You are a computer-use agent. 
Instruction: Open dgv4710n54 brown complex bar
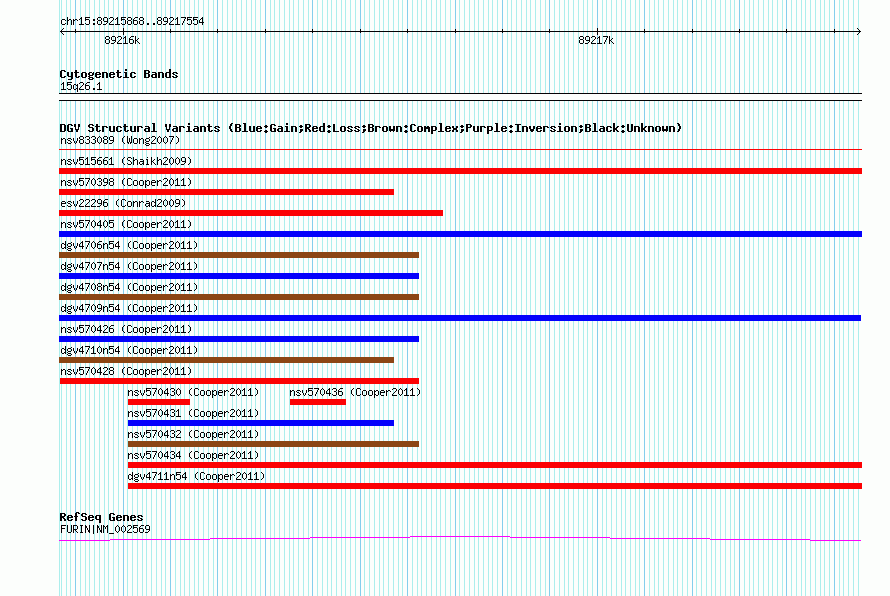pos(226,360)
